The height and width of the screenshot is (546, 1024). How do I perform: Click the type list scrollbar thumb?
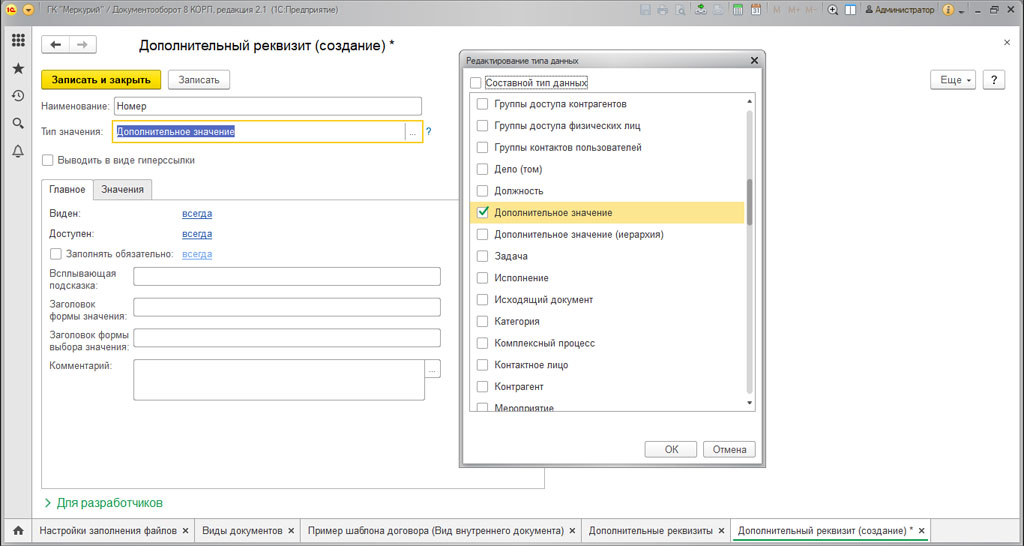[749, 202]
